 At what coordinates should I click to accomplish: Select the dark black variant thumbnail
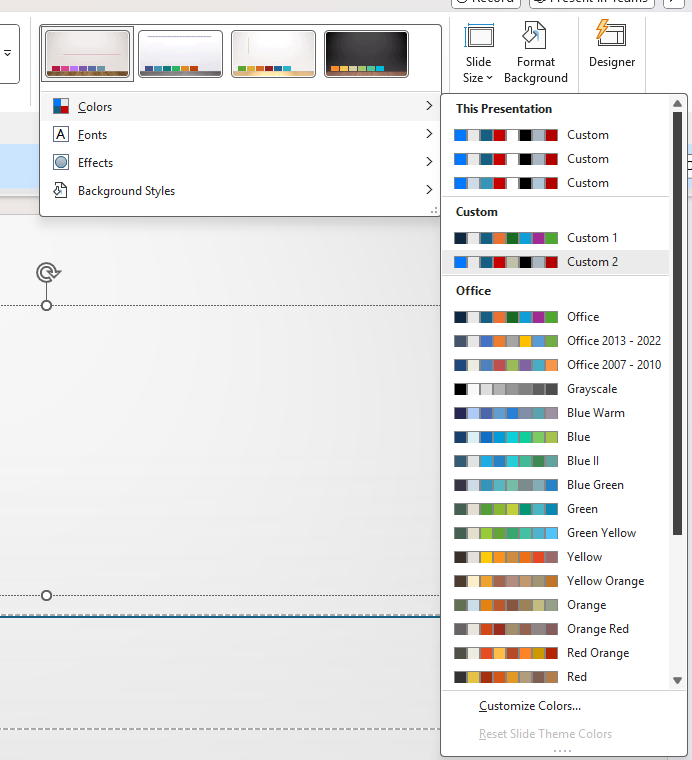(x=366, y=54)
